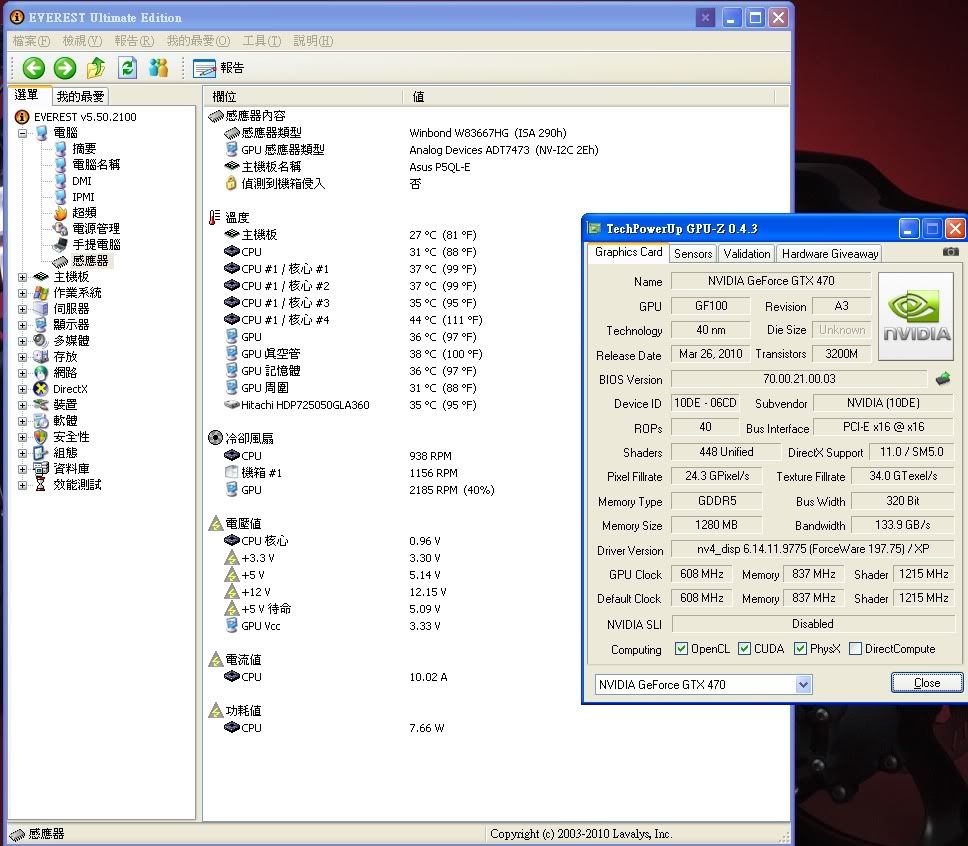Expand the 作業系統 tree node
This screenshot has width=968, height=846.
coord(22,293)
